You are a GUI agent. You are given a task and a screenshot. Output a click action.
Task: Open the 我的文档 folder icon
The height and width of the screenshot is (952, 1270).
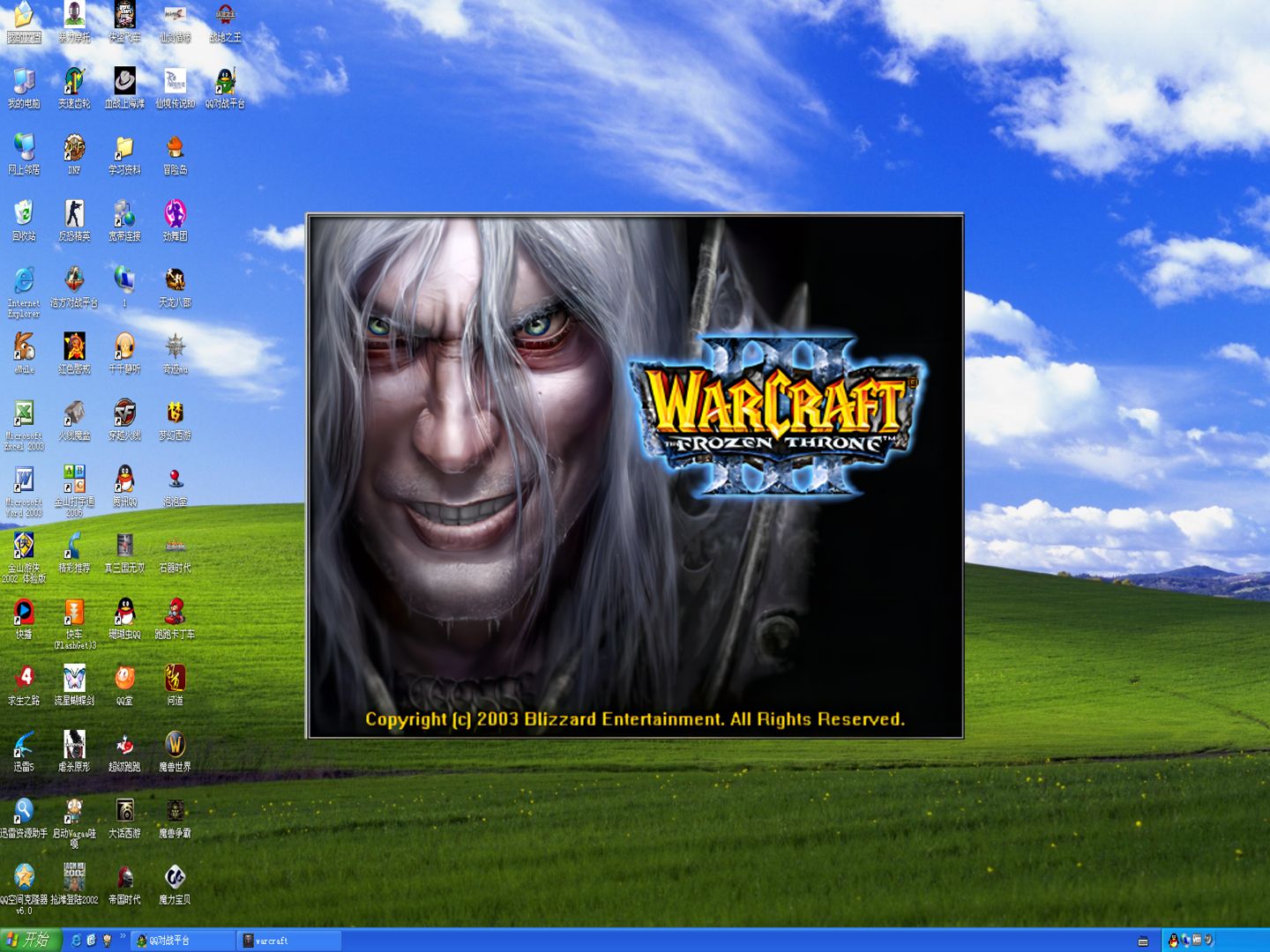click(x=24, y=16)
